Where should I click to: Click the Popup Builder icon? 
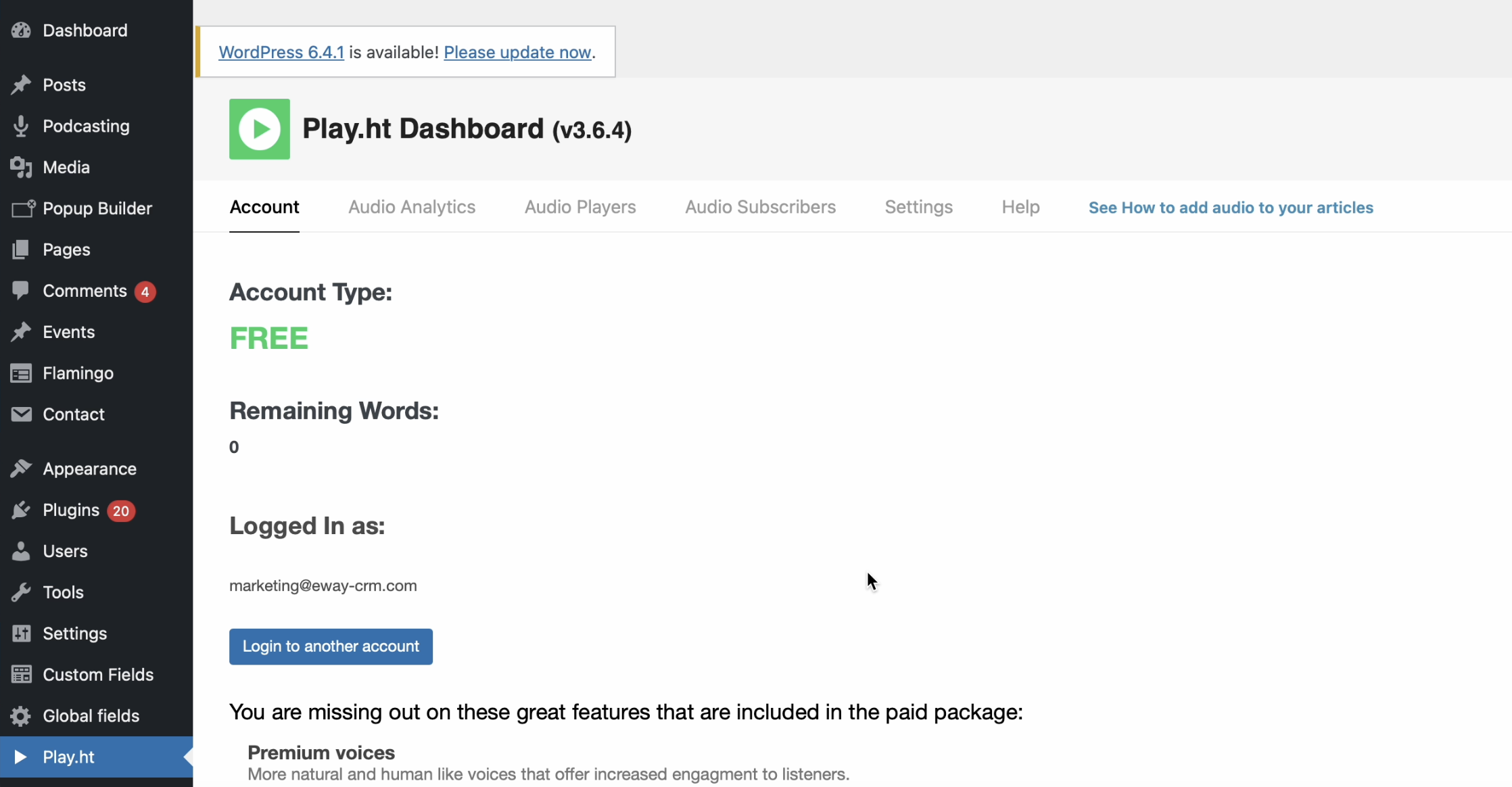(x=22, y=209)
